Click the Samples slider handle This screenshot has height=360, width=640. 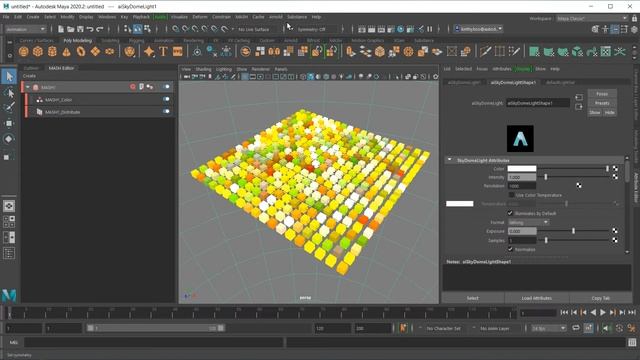[x=546, y=240]
